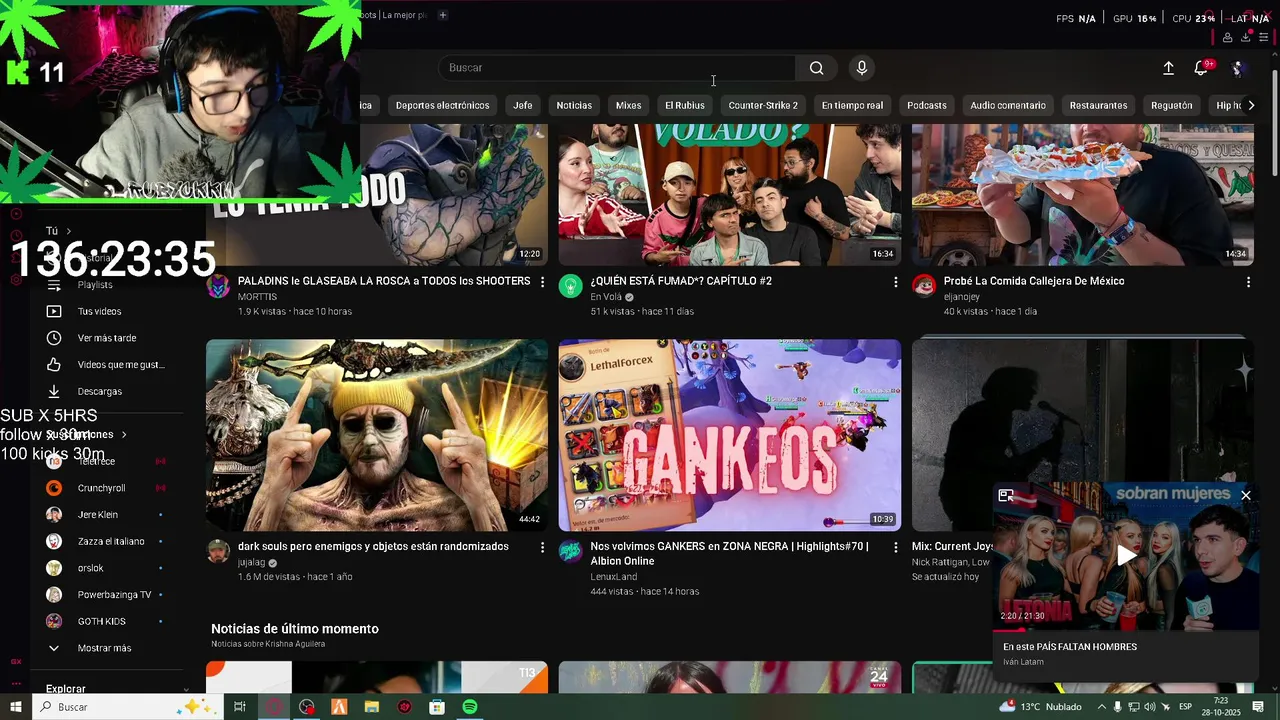Open Opera GX easy setup icon
Image resolution: width=1280 pixels, height=720 pixels.
pos(1265,38)
